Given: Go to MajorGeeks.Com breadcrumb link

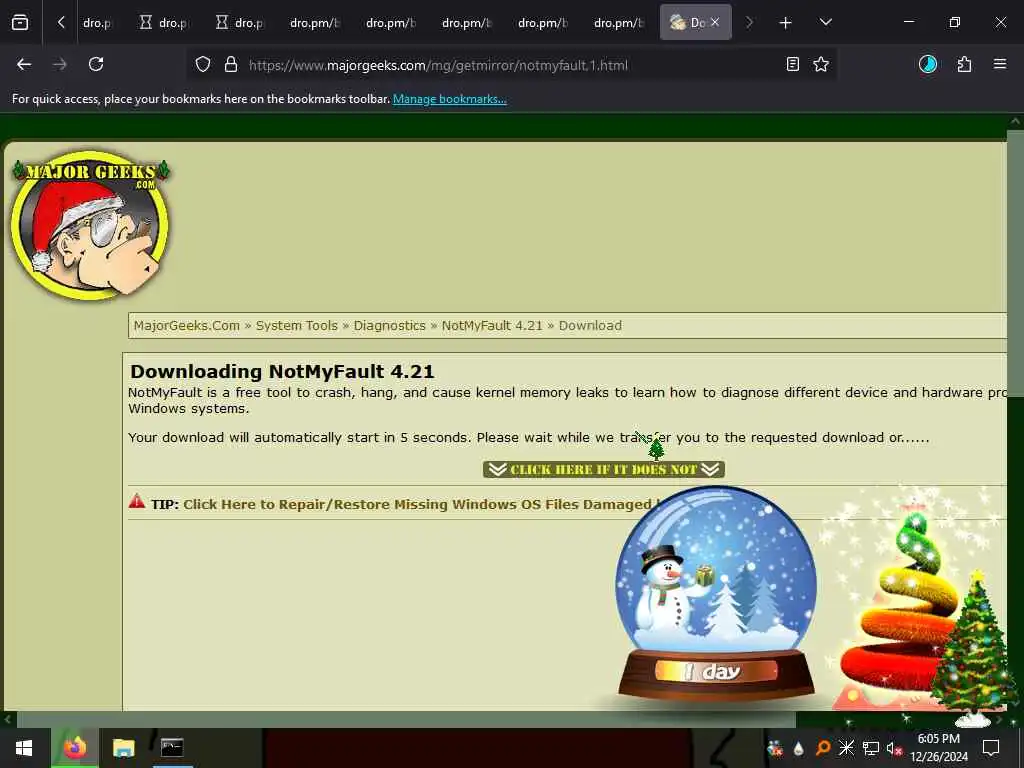Looking at the screenshot, I should point(187,325).
